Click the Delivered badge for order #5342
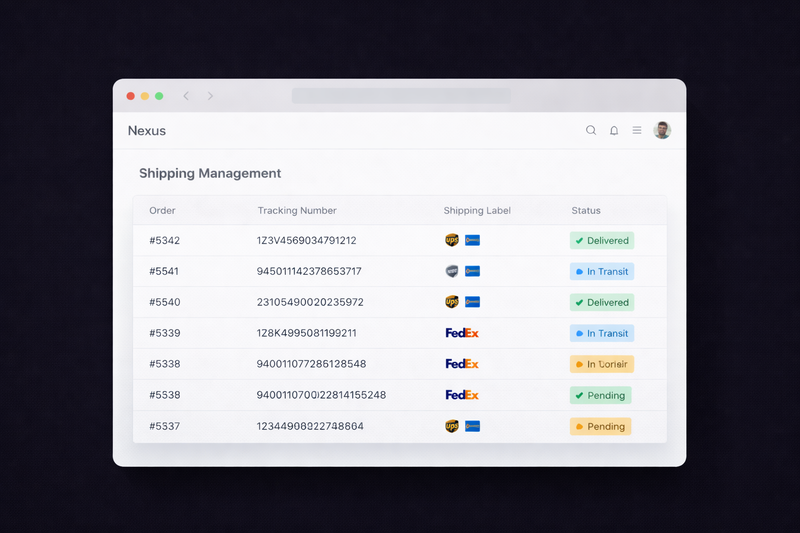 point(602,241)
